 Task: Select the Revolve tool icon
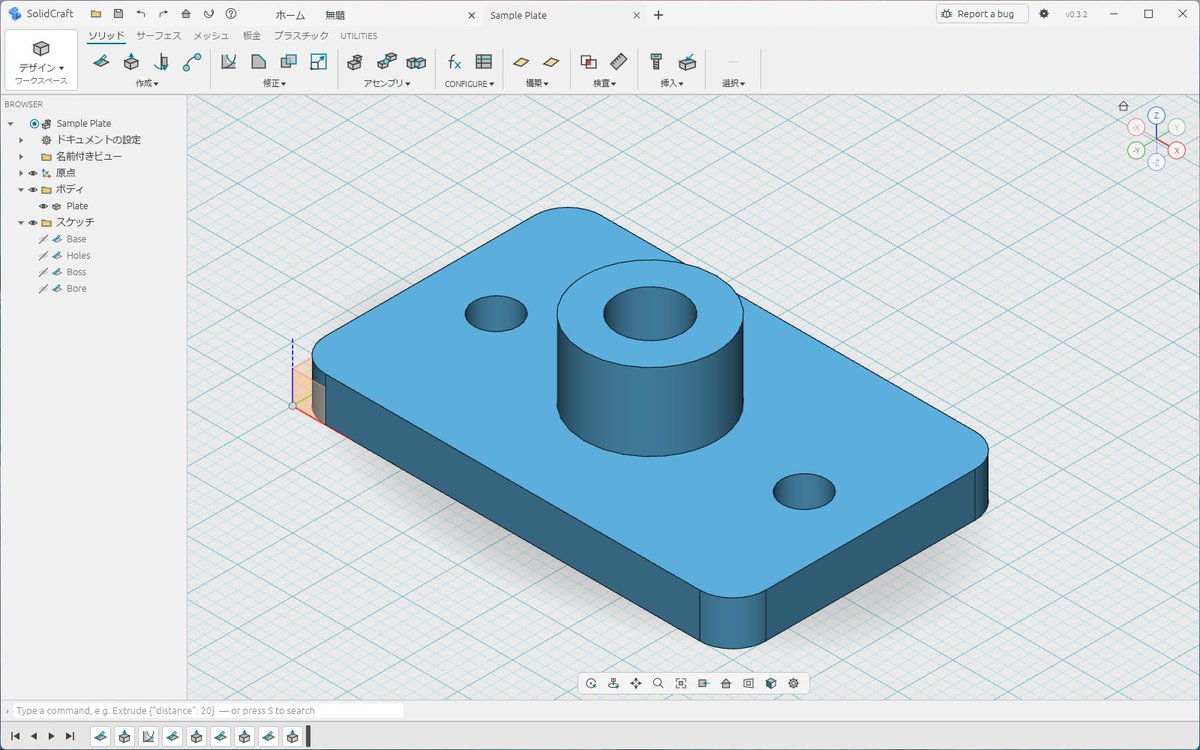coord(161,62)
